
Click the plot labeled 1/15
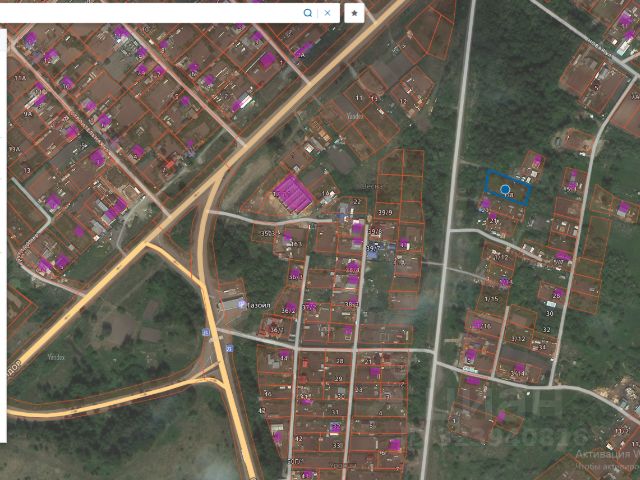tap(491, 299)
